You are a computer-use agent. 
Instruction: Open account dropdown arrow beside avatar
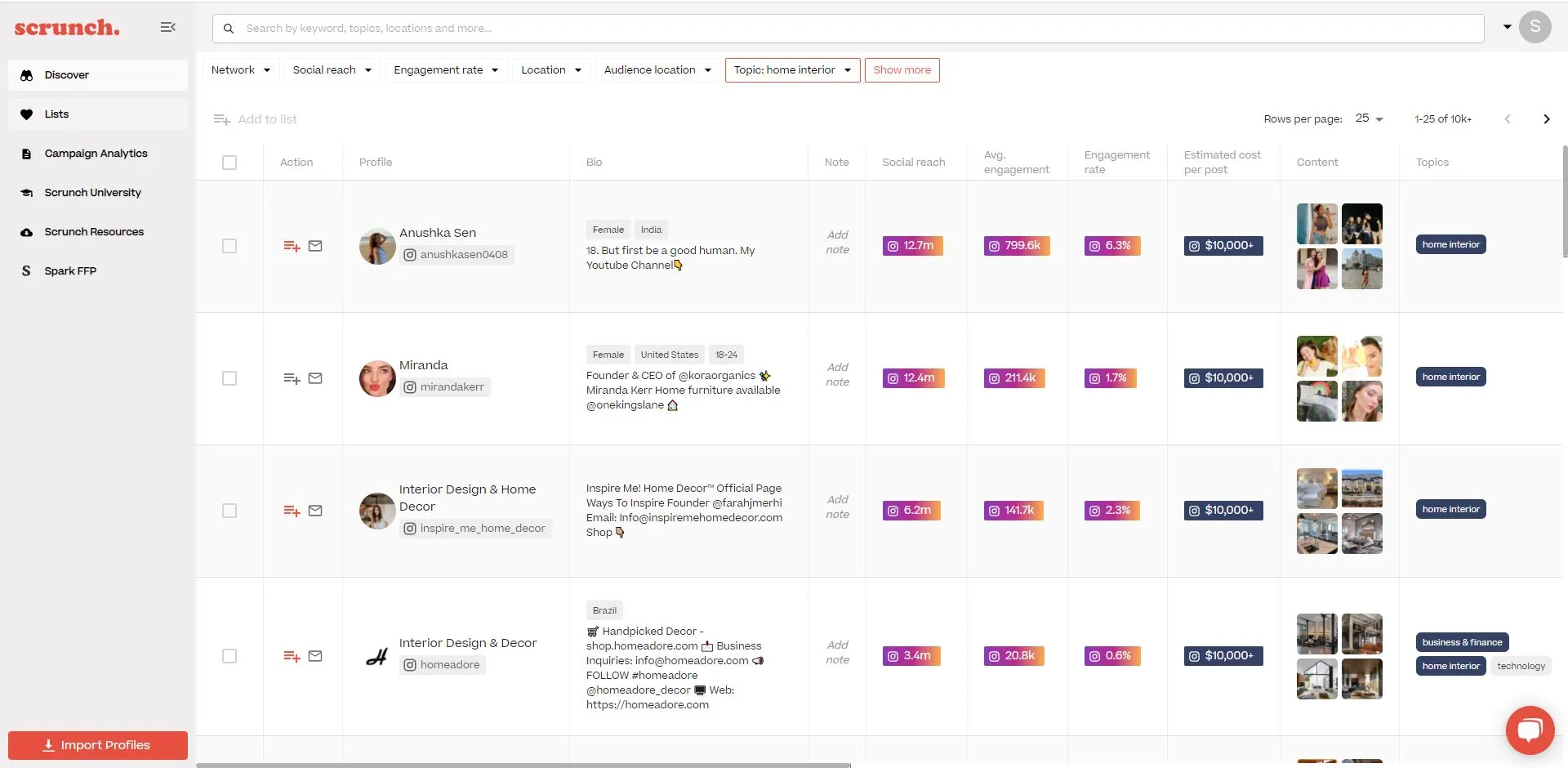(1507, 27)
